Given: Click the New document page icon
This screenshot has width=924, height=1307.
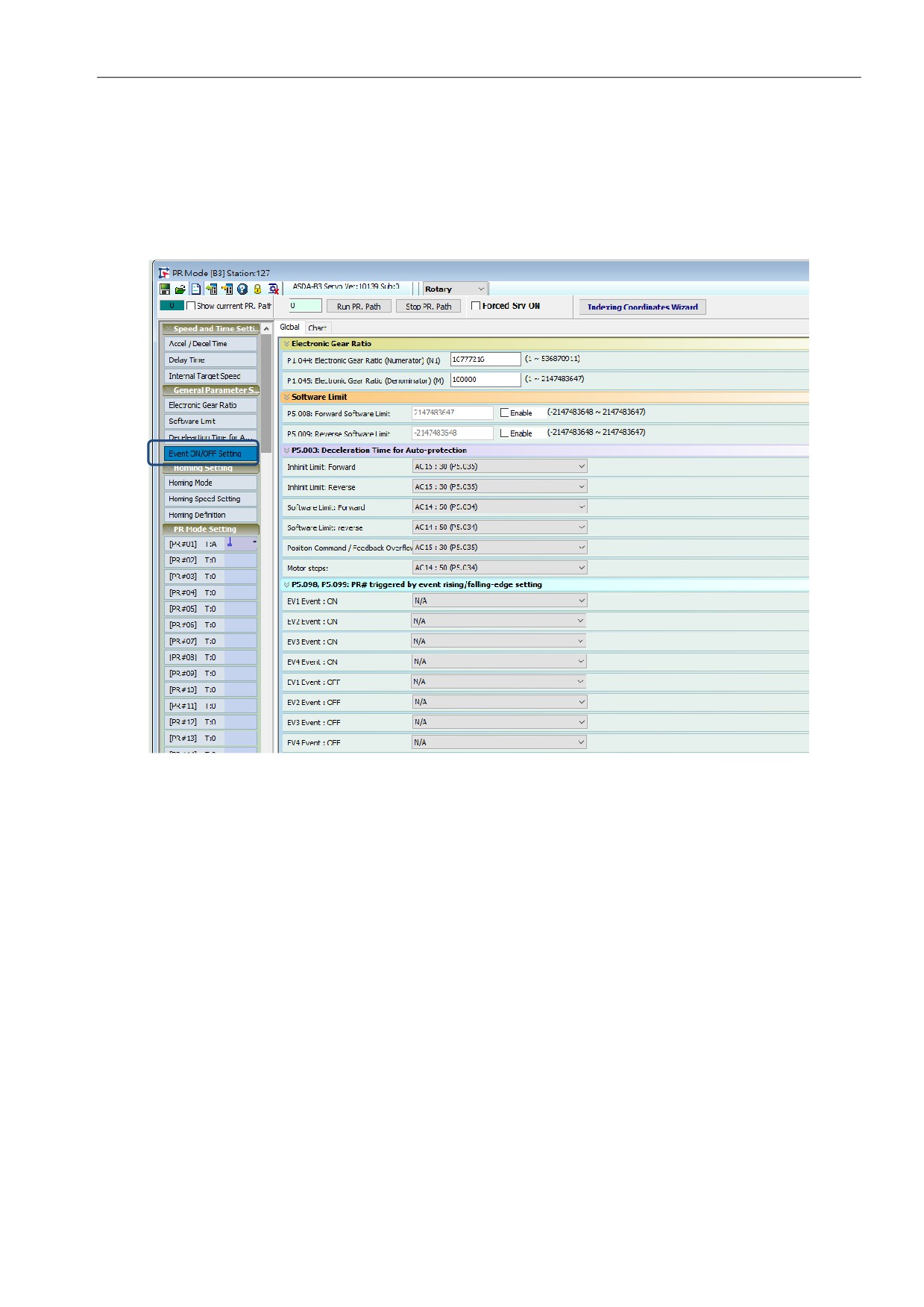Looking at the screenshot, I should 195,289.
